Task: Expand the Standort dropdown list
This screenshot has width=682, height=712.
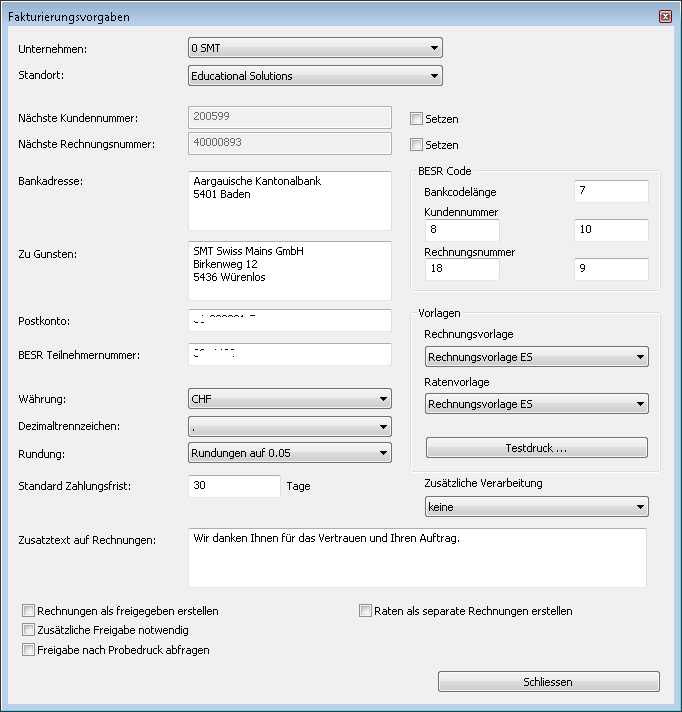Action: 315,76
